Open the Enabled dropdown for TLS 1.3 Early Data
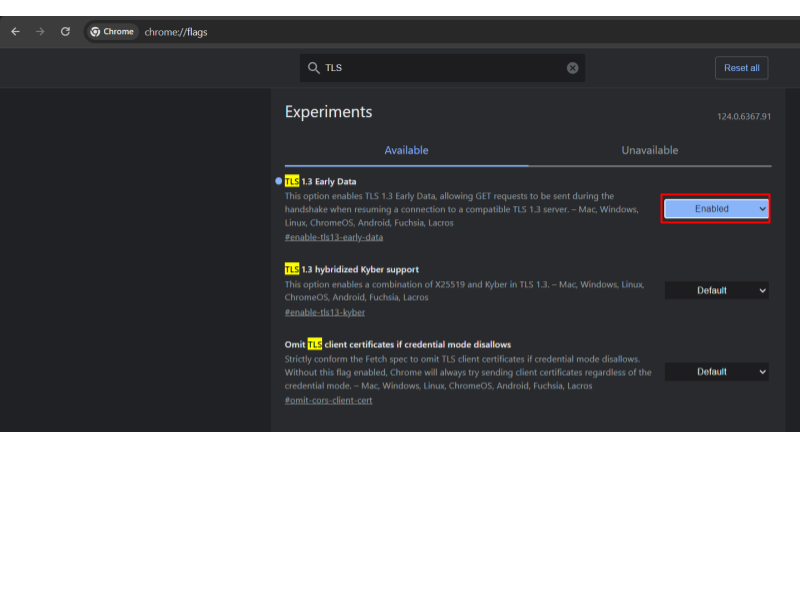Screen dimensions: 800x600 [x=716, y=208]
